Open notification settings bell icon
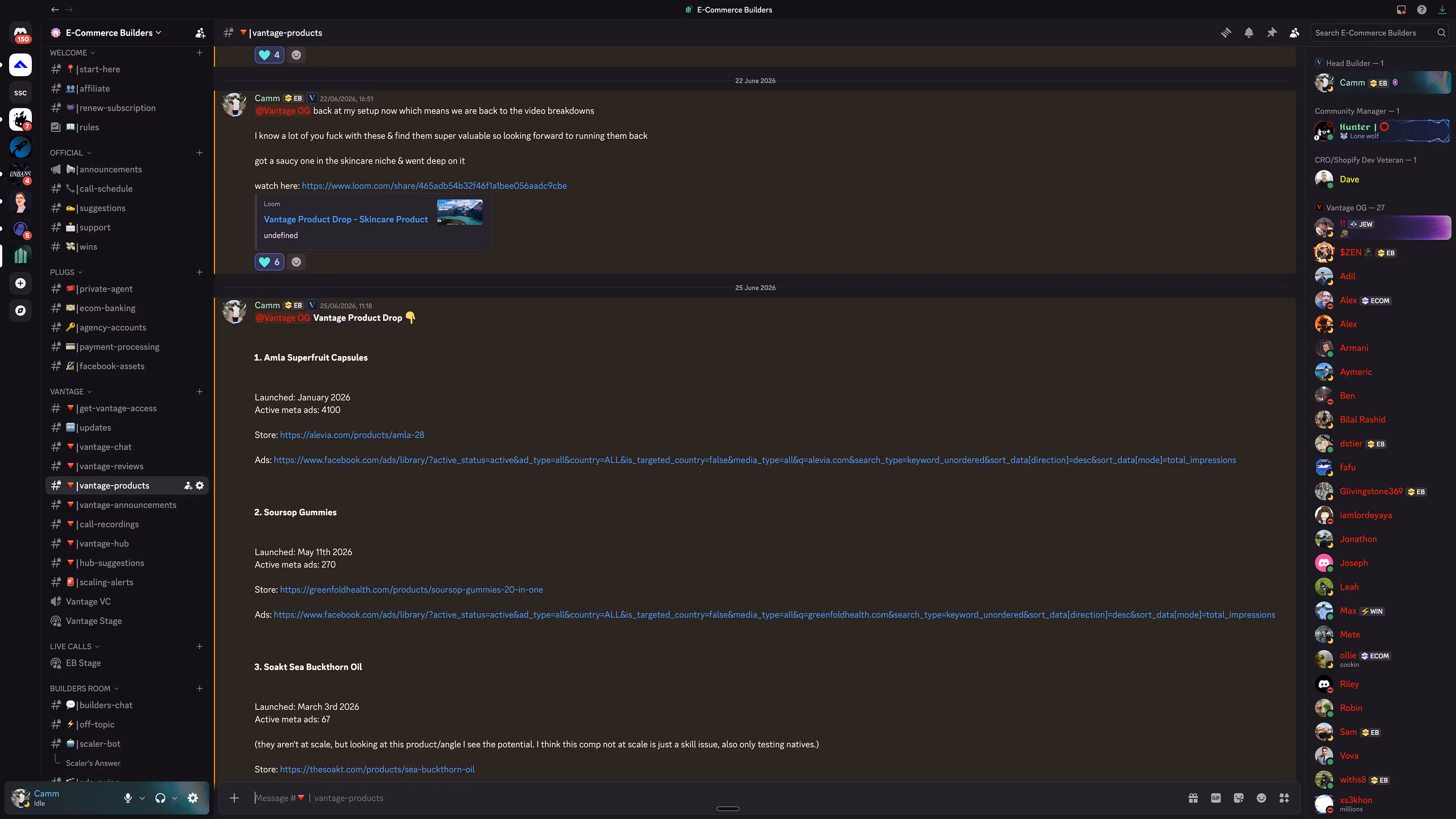The width and height of the screenshot is (1456, 819). pyautogui.click(x=1249, y=33)
